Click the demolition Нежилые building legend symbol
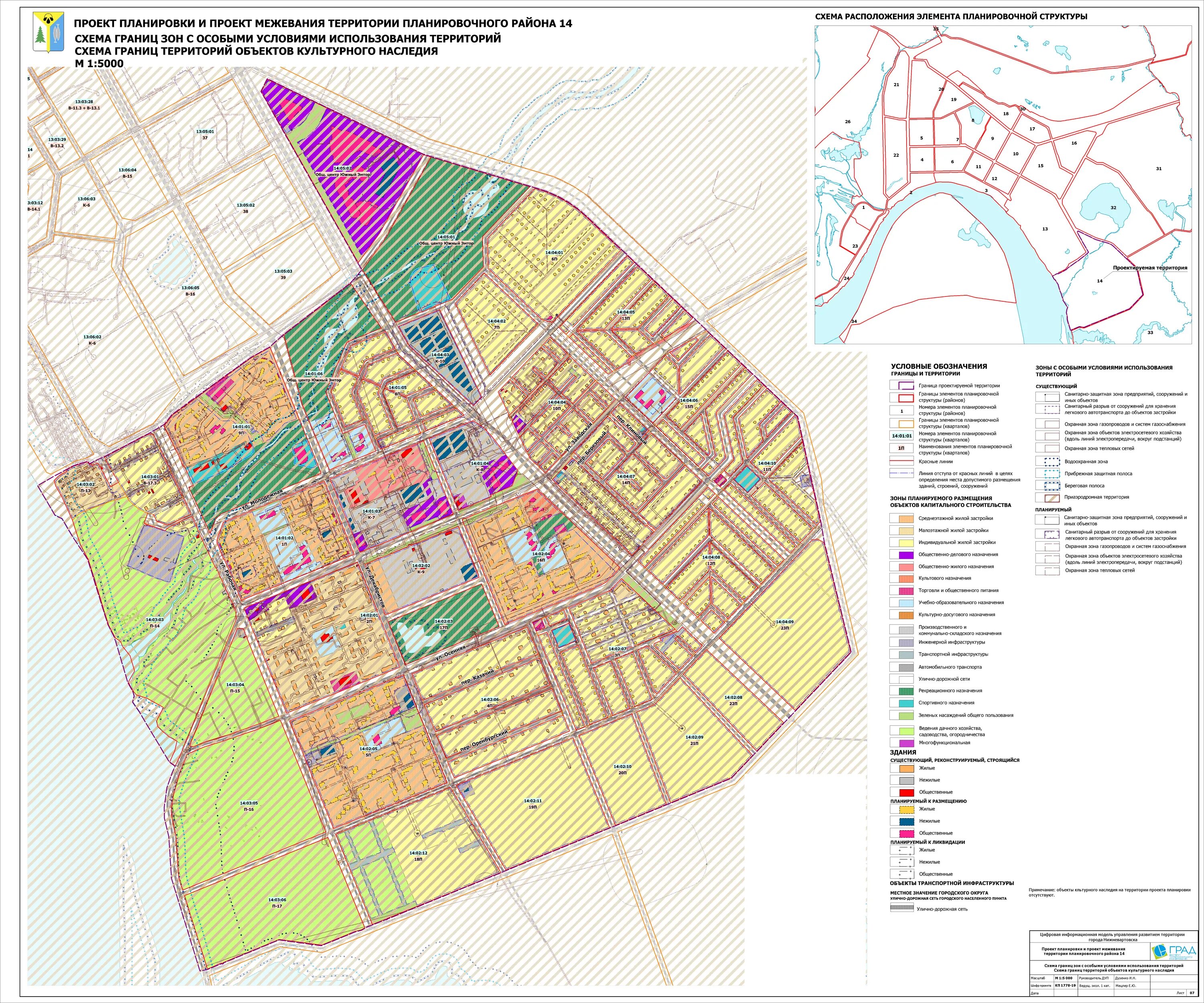The height and width of the screenshot is (1003, 1204). [902, 862]
